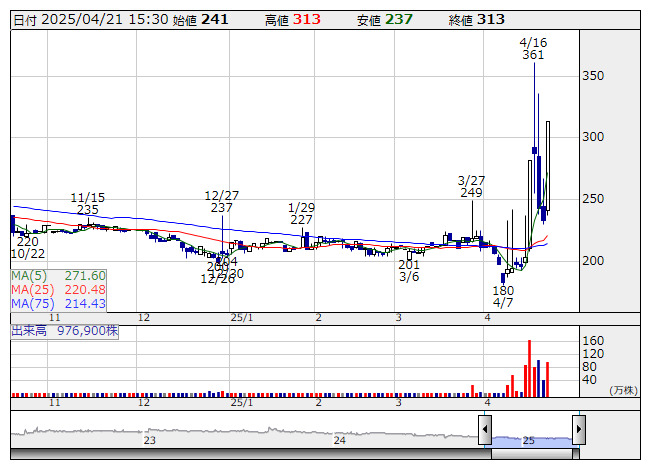Image resolution: width=653 pixels, height=470 pixels.
Task: Click the 4/16 361 peak label
Action: click(533, 49)
